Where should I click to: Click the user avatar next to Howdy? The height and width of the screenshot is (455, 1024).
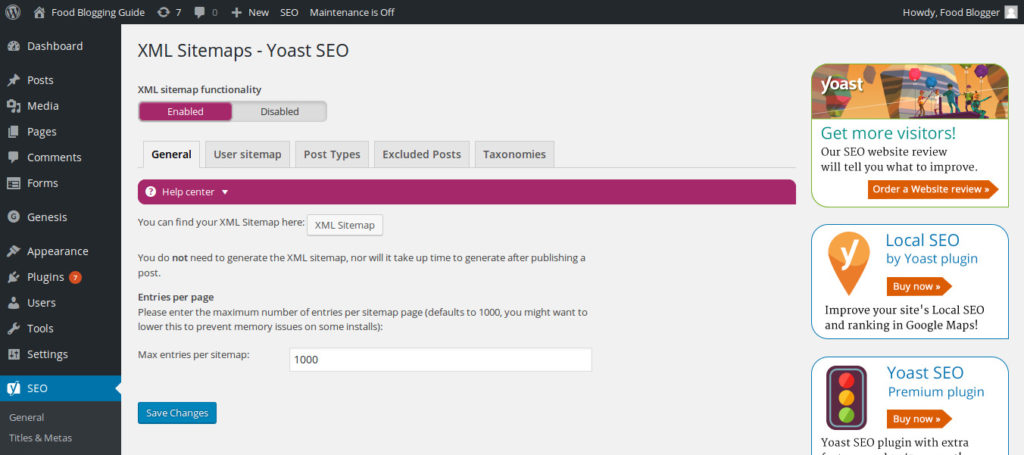coord(1010,12)
